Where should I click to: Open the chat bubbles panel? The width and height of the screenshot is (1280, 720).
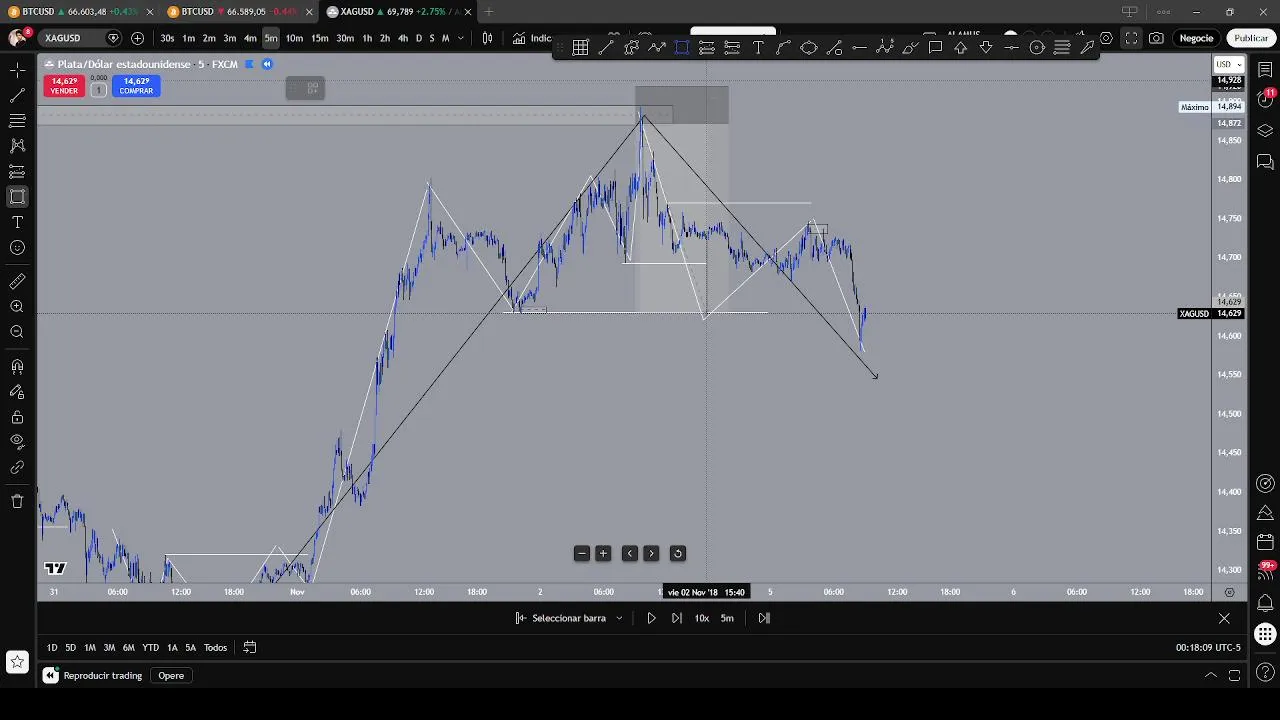tap(1265, 162)
